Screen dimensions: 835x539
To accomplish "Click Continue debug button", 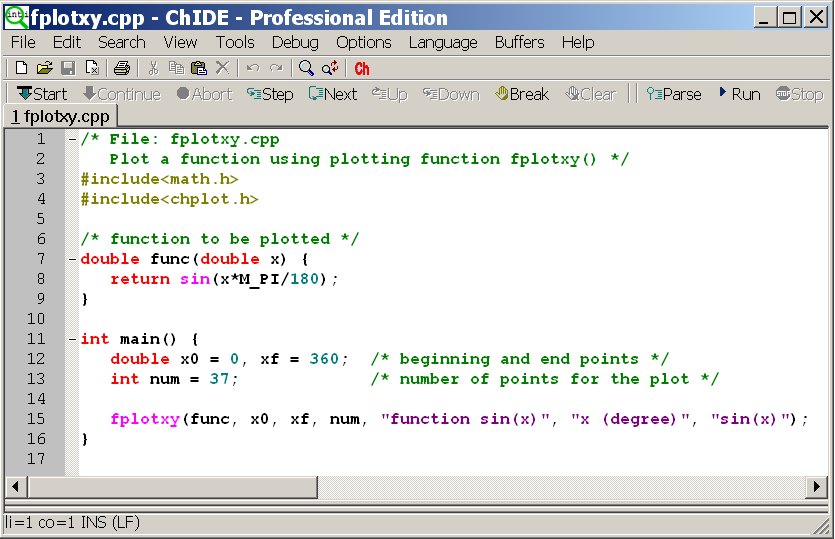I will [121, 94].
